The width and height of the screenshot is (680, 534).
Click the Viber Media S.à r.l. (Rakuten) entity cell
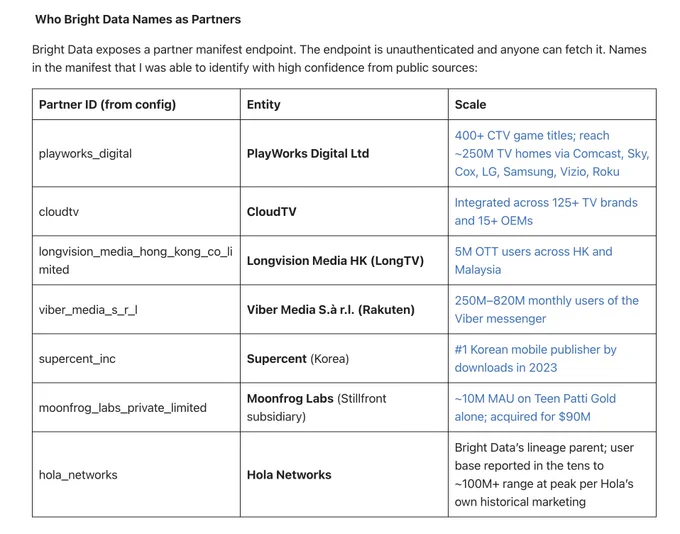[x=344, y=310]
